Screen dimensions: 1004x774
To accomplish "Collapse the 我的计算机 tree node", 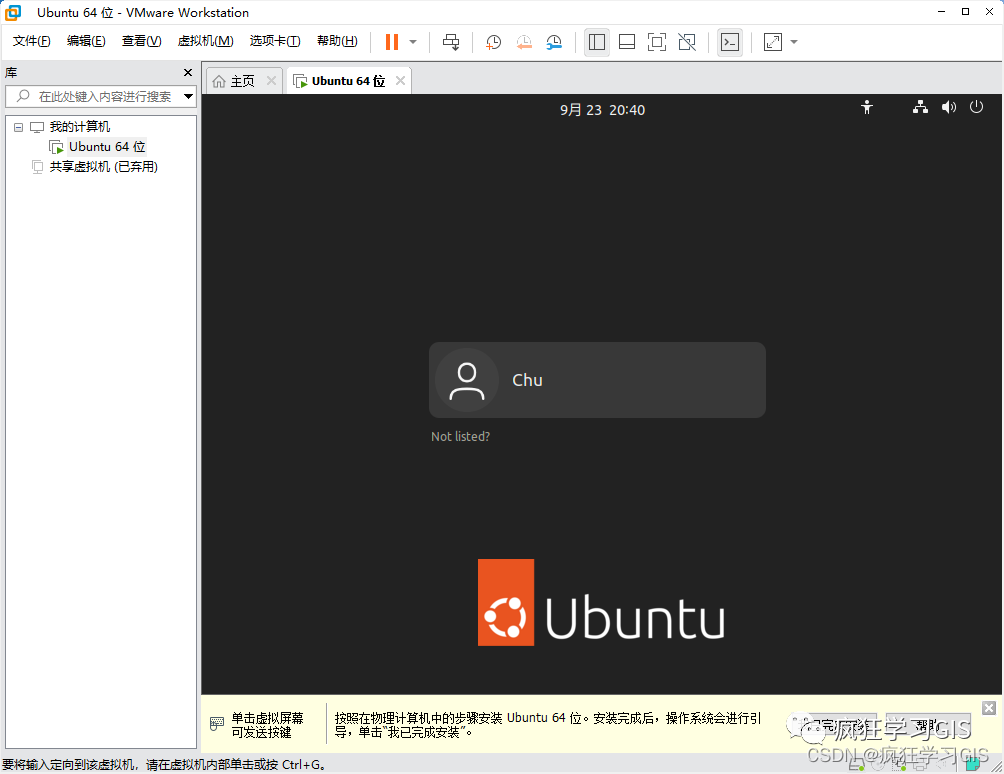I will coord(19,127).
